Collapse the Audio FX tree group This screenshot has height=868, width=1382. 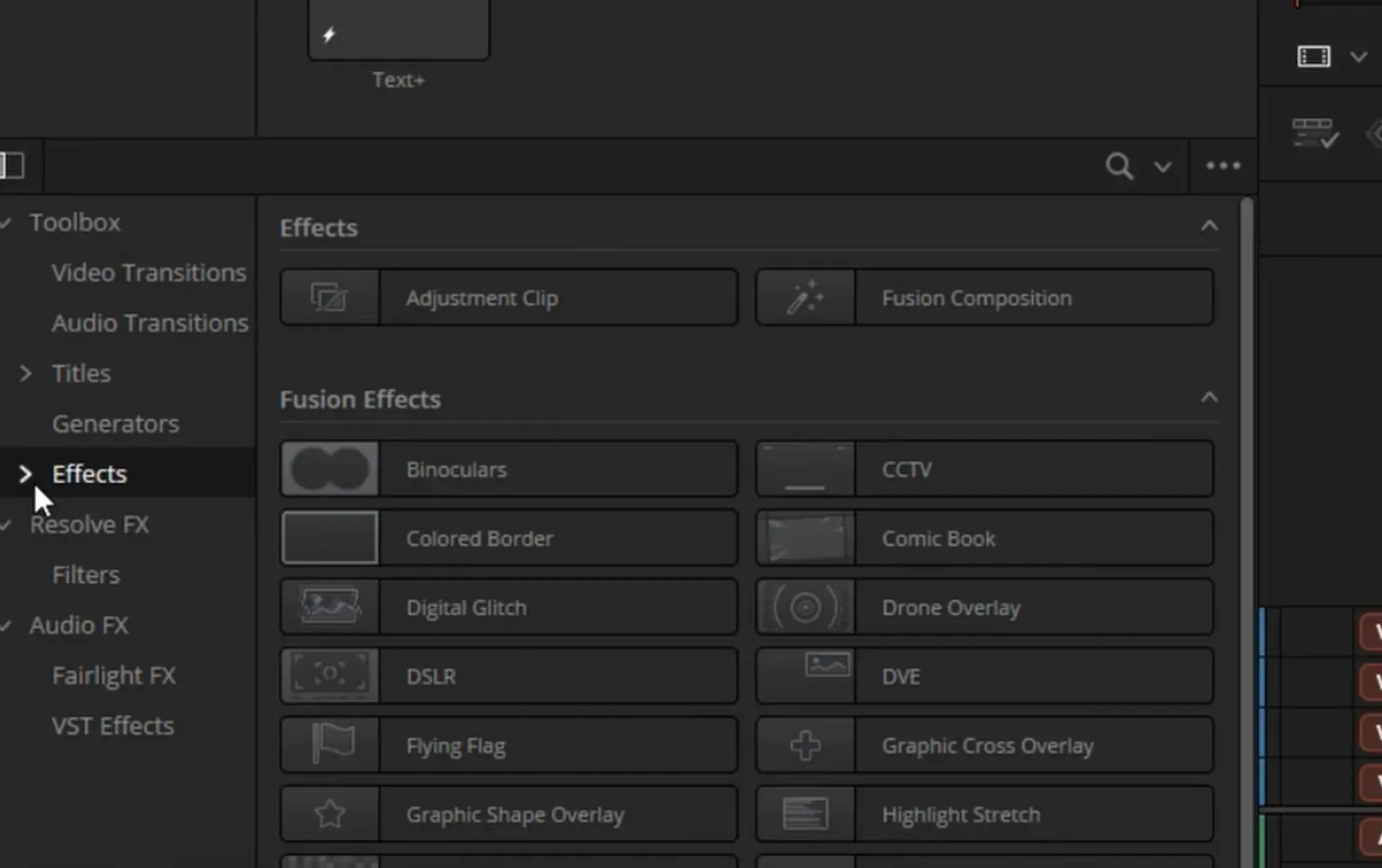(5, 626)
